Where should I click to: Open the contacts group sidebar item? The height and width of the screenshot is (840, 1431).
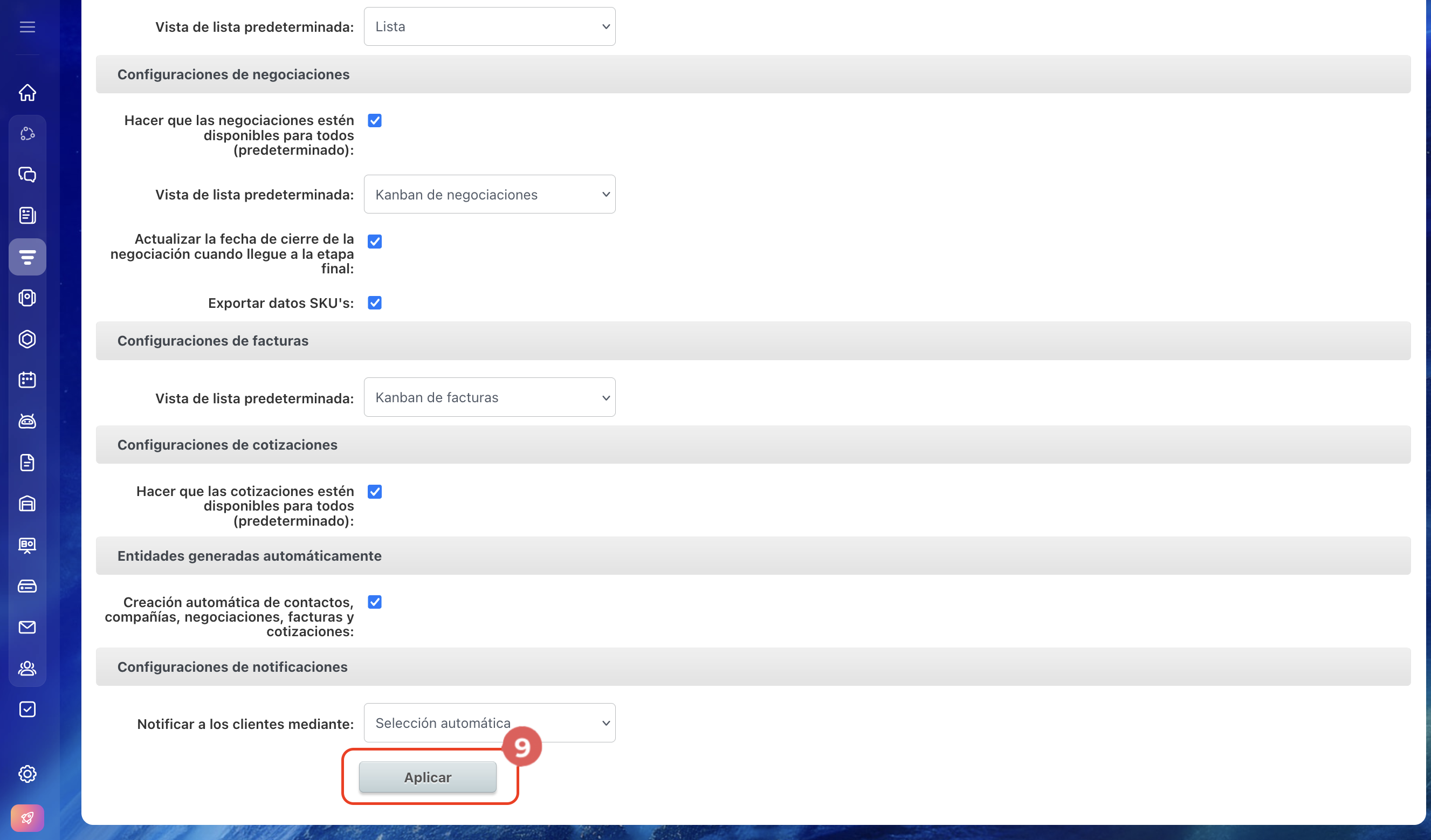pyautogui.click(x=27, y=669)
